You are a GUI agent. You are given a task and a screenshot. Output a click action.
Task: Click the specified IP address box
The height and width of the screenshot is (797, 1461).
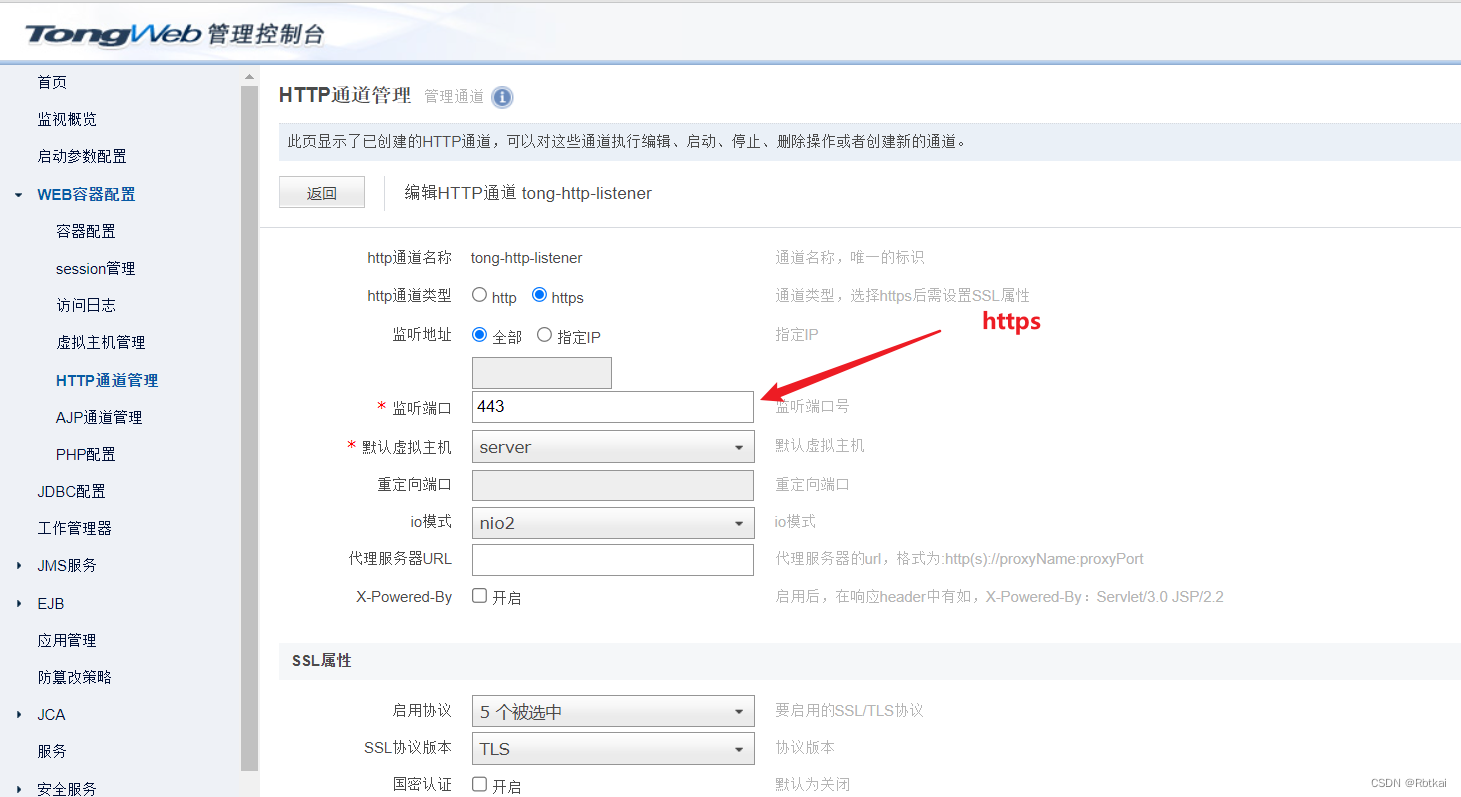(542, 373)
